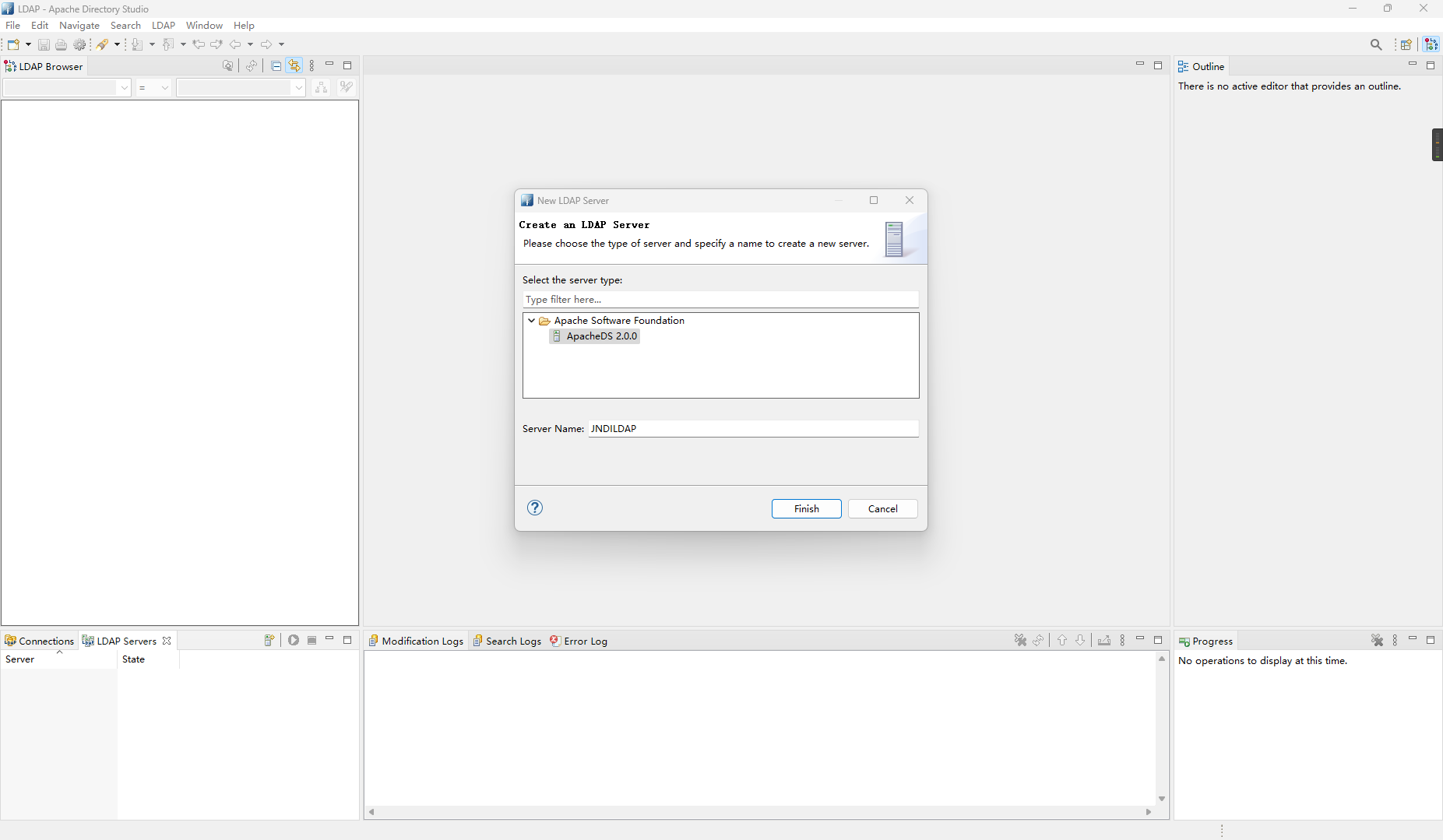Viewport: 1443px width, 840px height.
Task: Click the Print toolbar icon
Action: point(61,44)
